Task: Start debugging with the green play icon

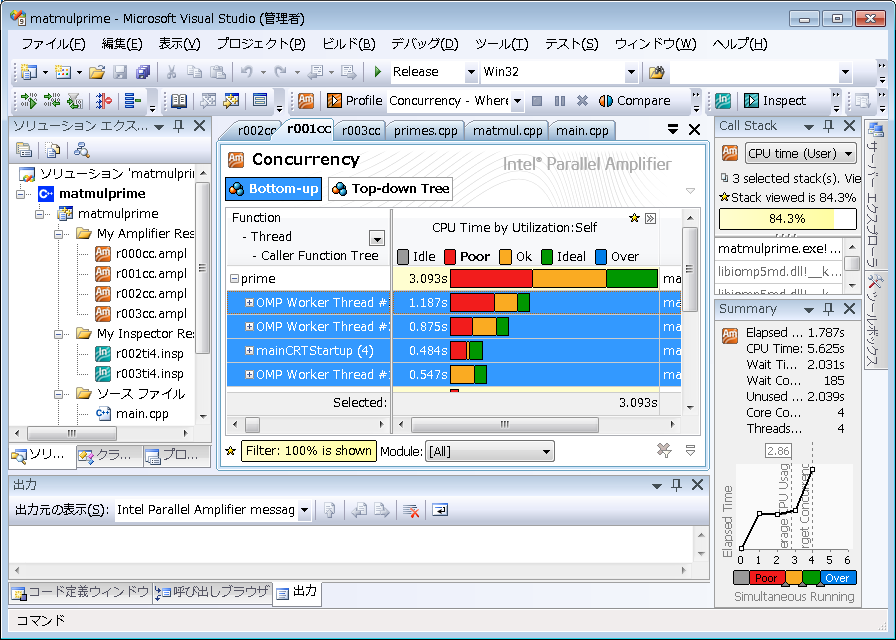Action: tap(377, 72)
